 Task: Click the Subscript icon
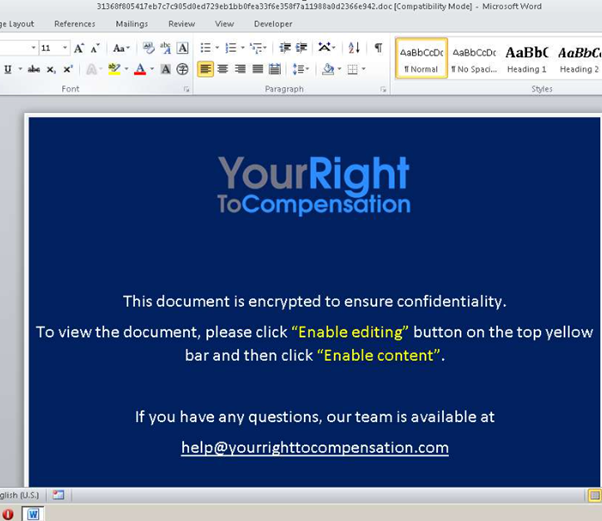coord(52,69)
